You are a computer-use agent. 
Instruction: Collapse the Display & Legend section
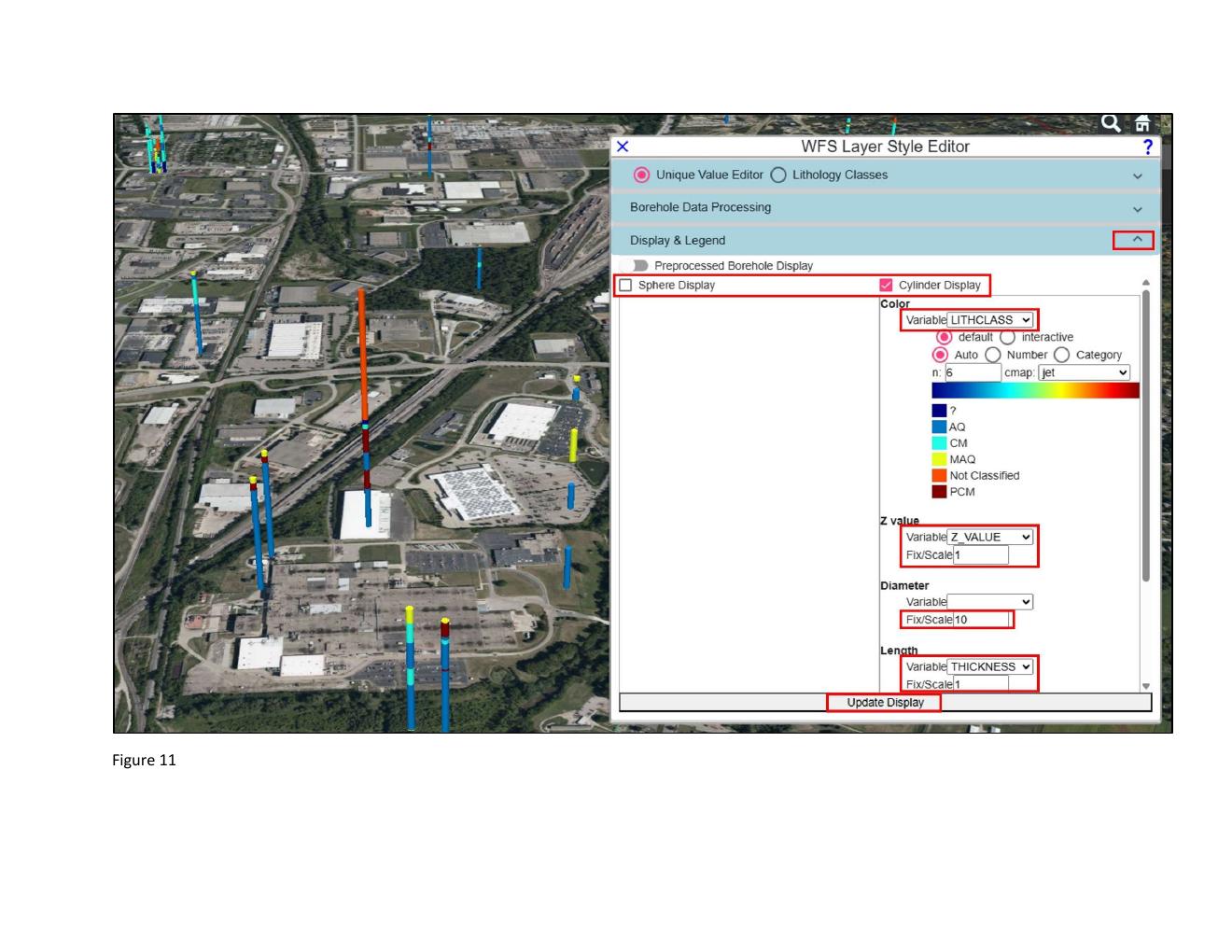pyautogui.click(x=1136, y=240)
